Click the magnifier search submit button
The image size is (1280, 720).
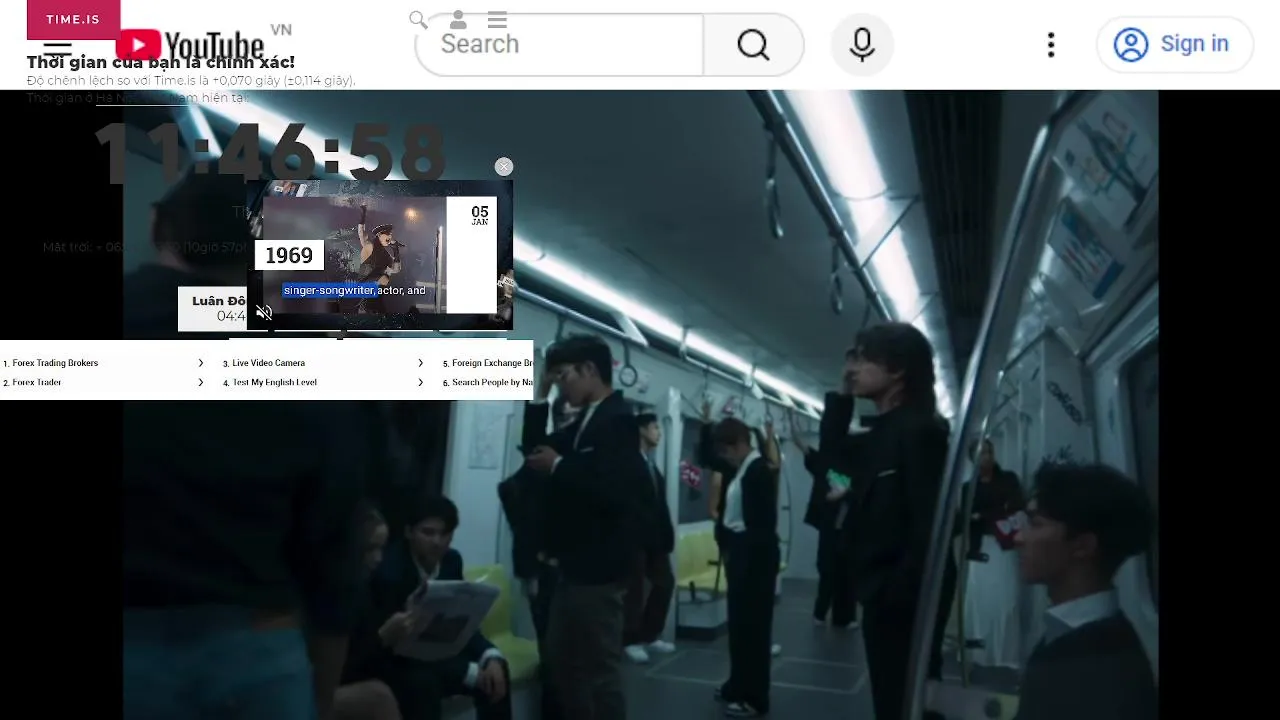pos(753,44)
